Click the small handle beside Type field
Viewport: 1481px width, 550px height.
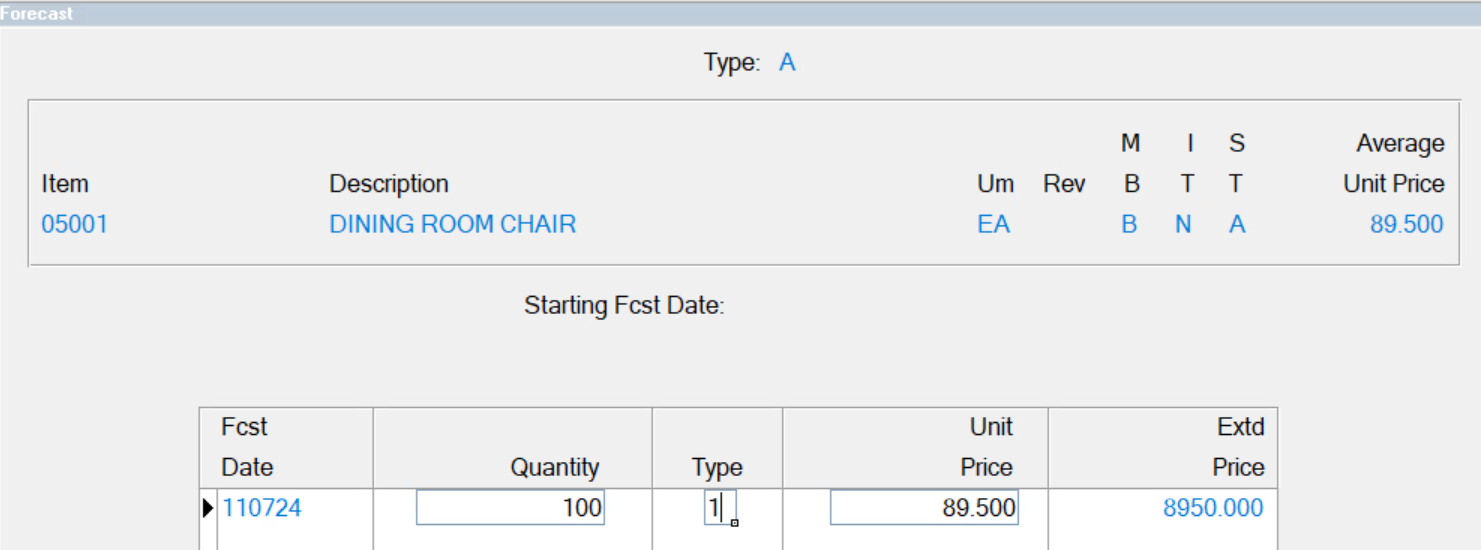735,522
